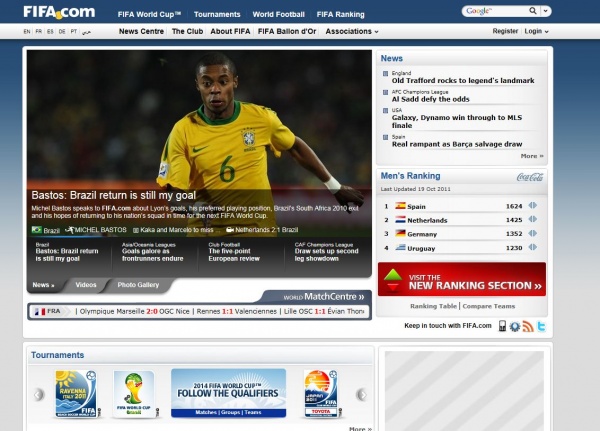Click the Brazil flag icon under headline
The height and width of the screenshot is (431, 600).
point(37,230)
